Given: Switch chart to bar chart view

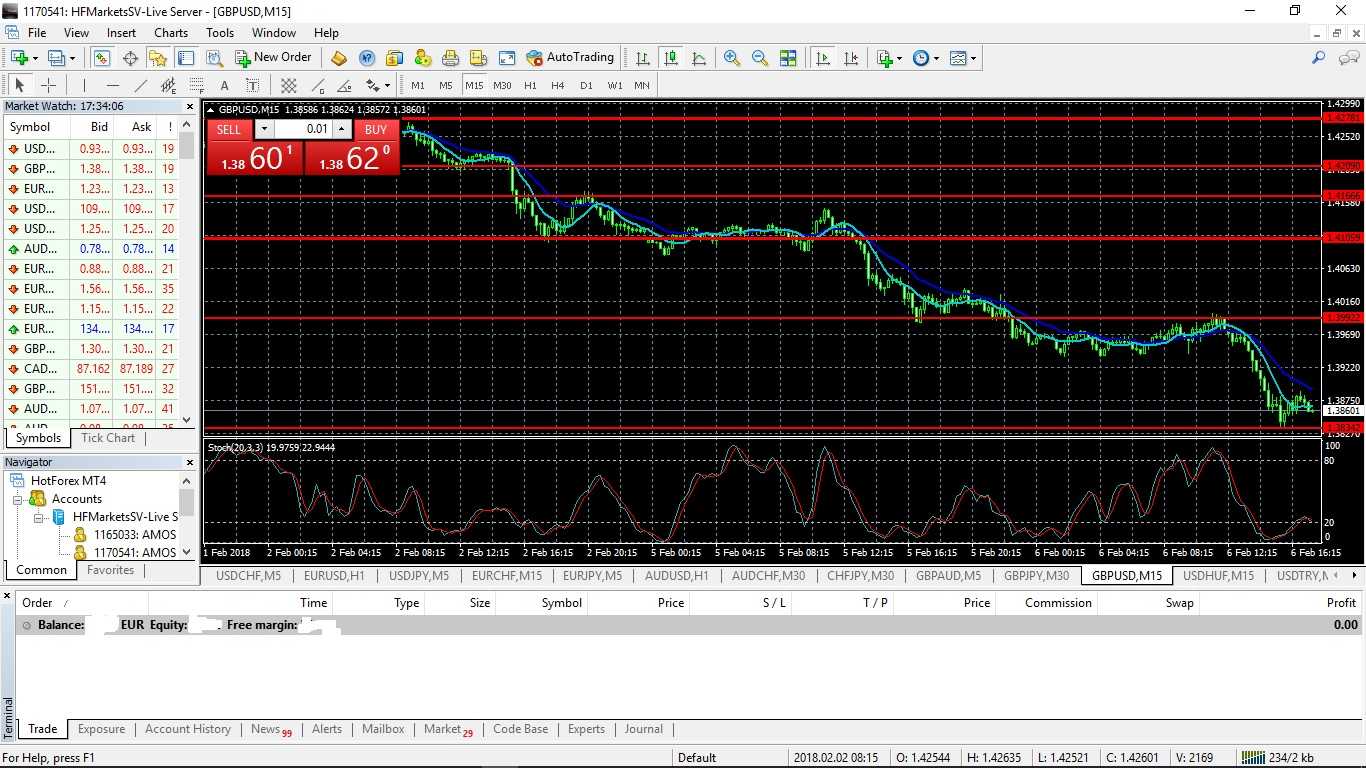Looking at the screenshot, I should click(x=643, y=58).
